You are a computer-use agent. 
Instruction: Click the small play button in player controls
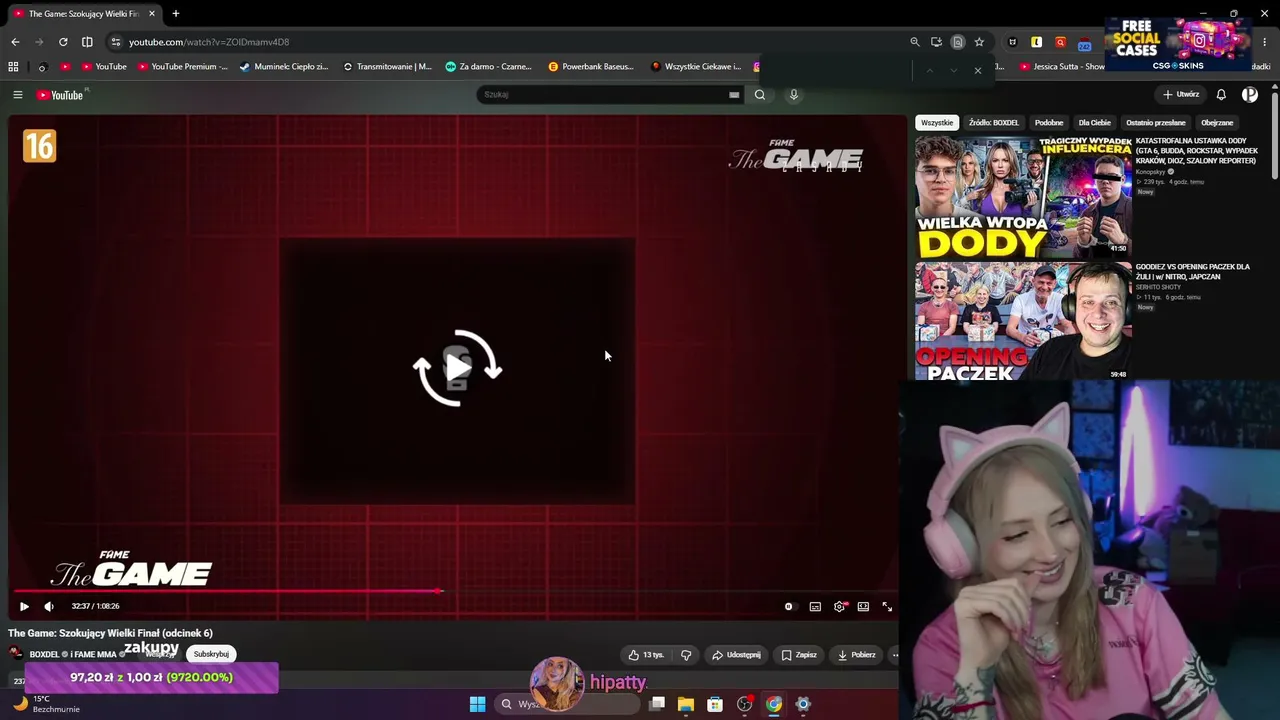click(24, 606)
